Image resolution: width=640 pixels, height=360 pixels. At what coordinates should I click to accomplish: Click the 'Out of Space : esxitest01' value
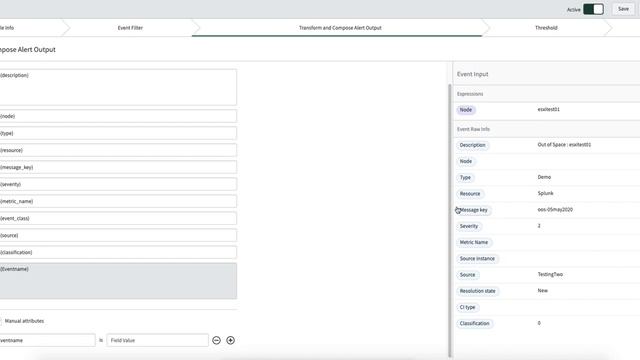[564, 144]
